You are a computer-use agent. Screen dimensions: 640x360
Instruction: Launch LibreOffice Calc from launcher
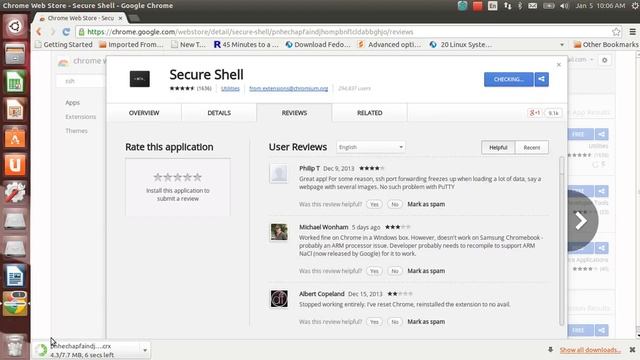(15, 82)
